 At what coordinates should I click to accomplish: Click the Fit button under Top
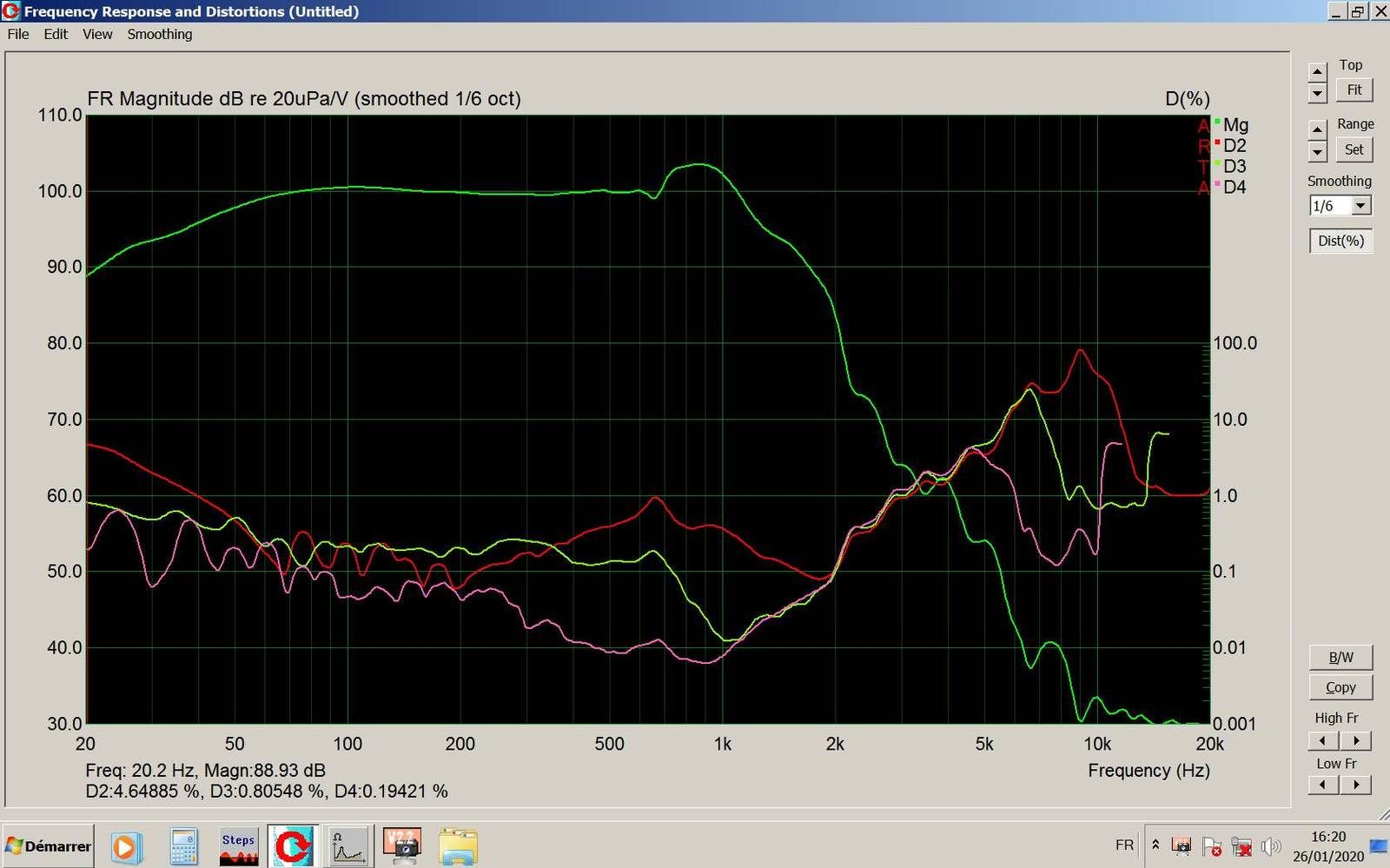1354,90
